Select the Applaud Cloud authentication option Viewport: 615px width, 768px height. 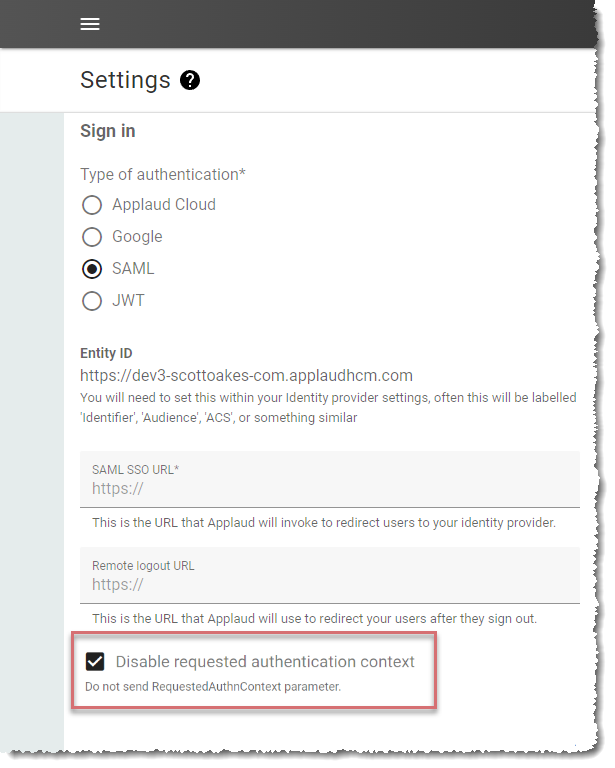click(x=92, y=205)
